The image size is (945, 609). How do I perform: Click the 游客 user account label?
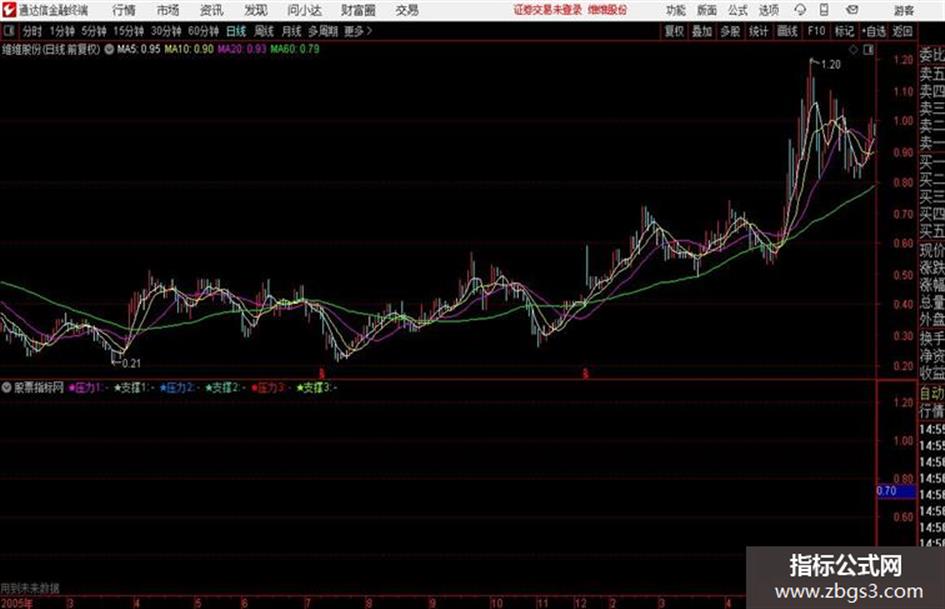click(903, 10)
